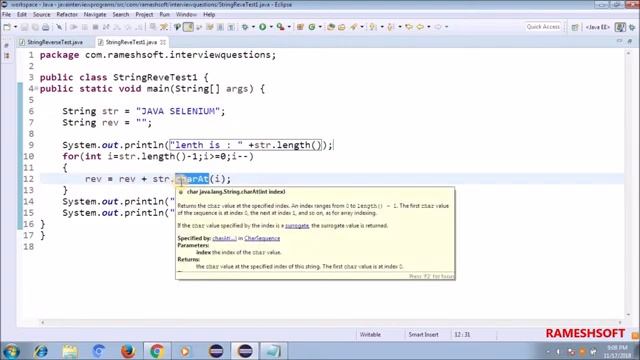
Task: Click the New Java Package icon
Action: tap(300, 27)
